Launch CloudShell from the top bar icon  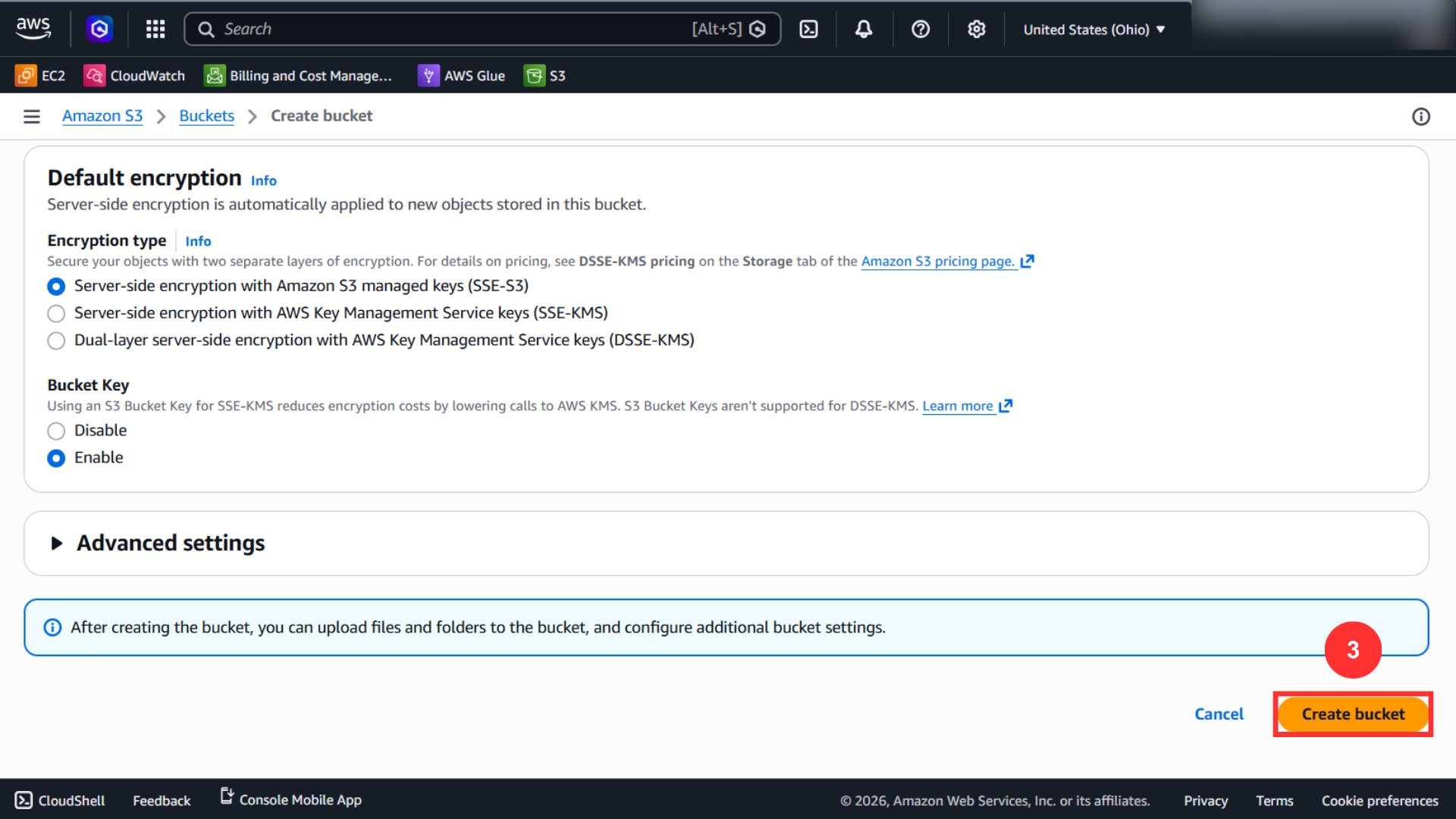pos(808,29)
